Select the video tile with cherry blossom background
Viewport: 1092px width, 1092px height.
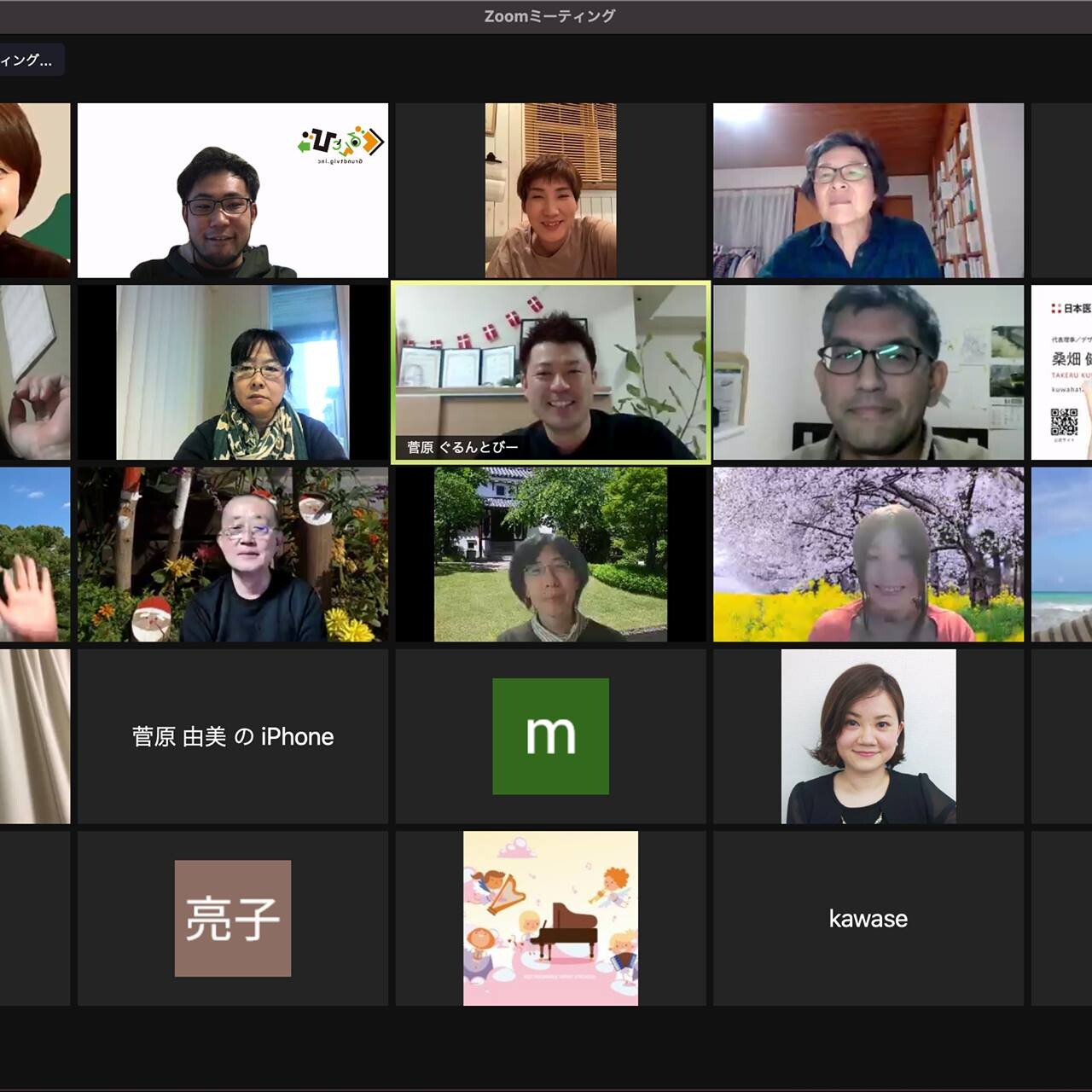tap(868, 555)
